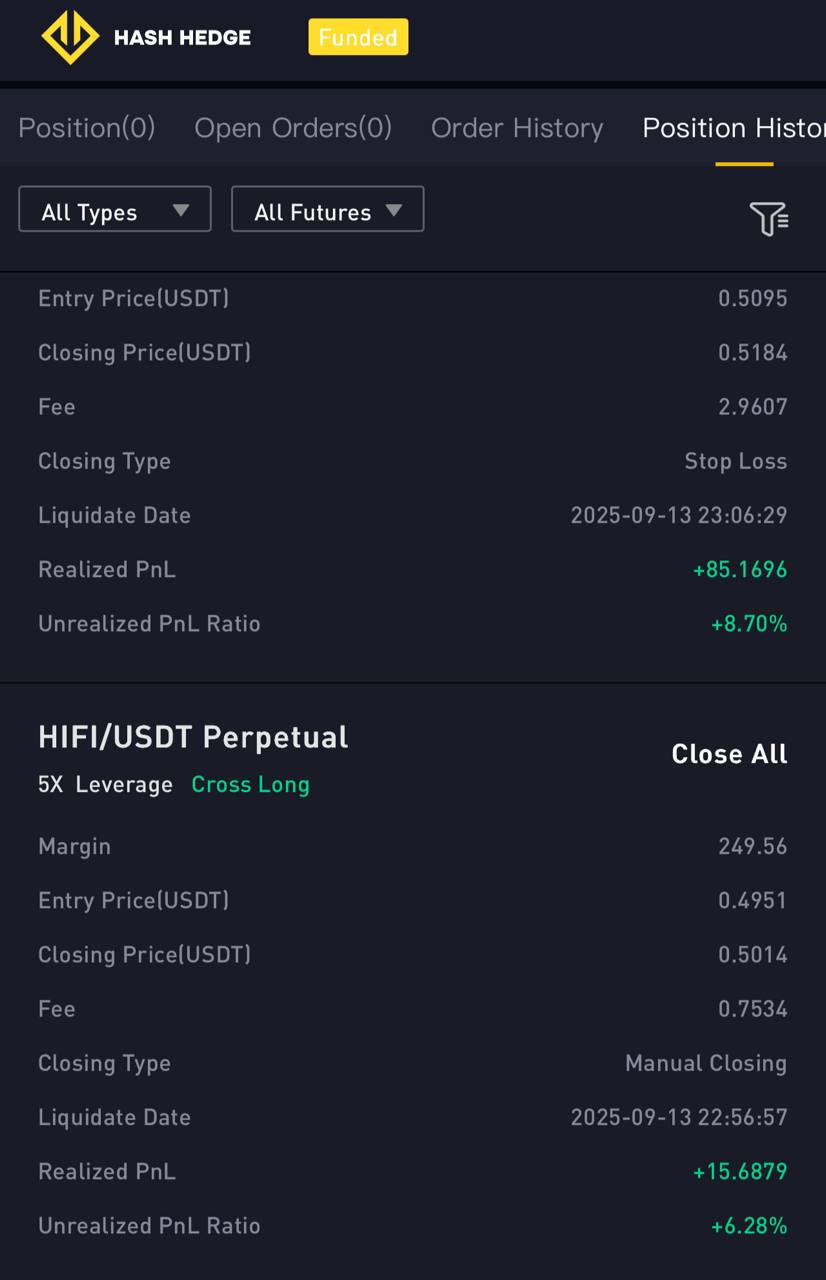Open the Open Orders(0) tab
Image resolution: width=826 pixels, height=1280 pixels.
point(293,128)
